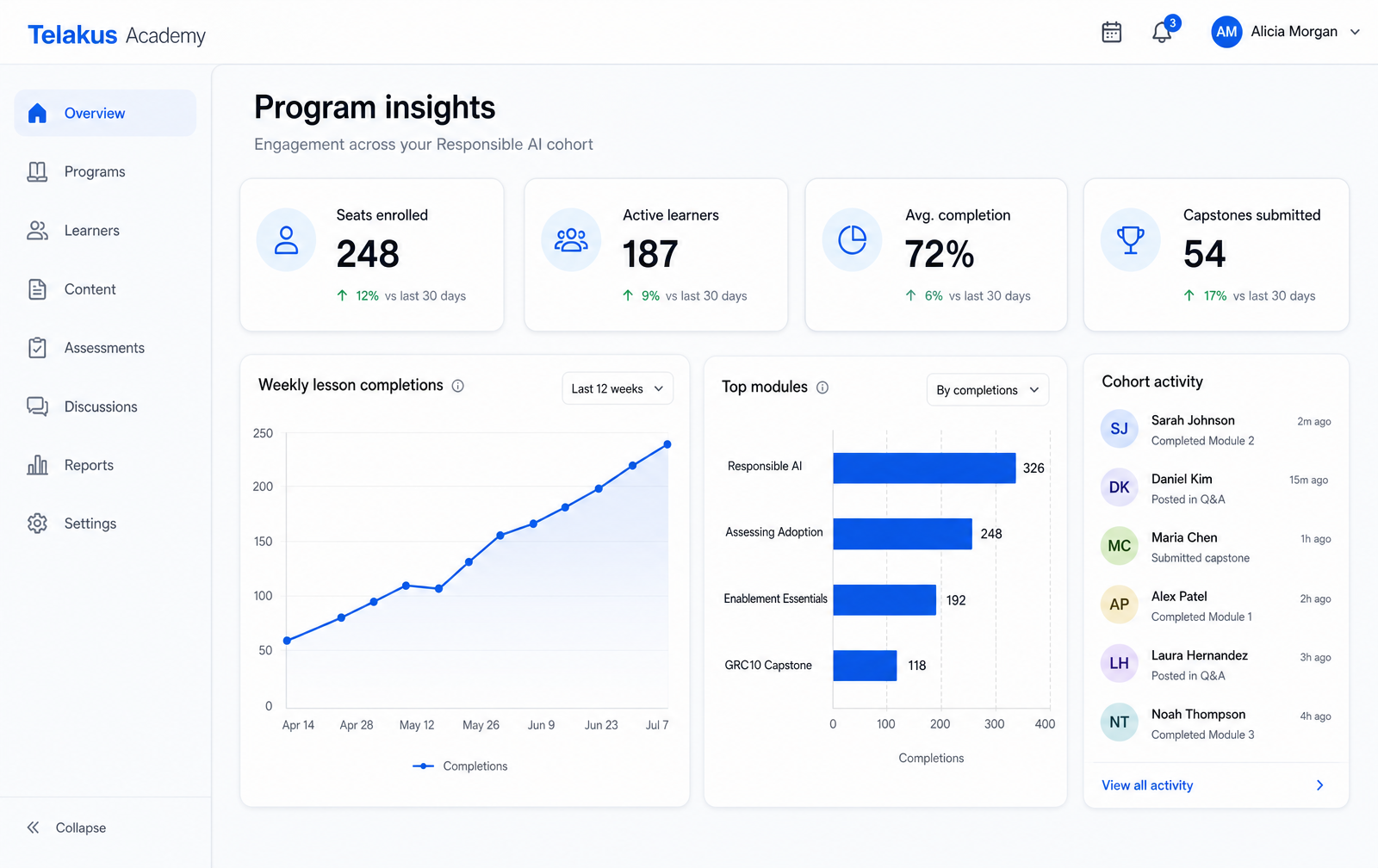Click the NT avatar for Noah Thompson
This screenshot has width=1378, height=868.
(1119, 722)
